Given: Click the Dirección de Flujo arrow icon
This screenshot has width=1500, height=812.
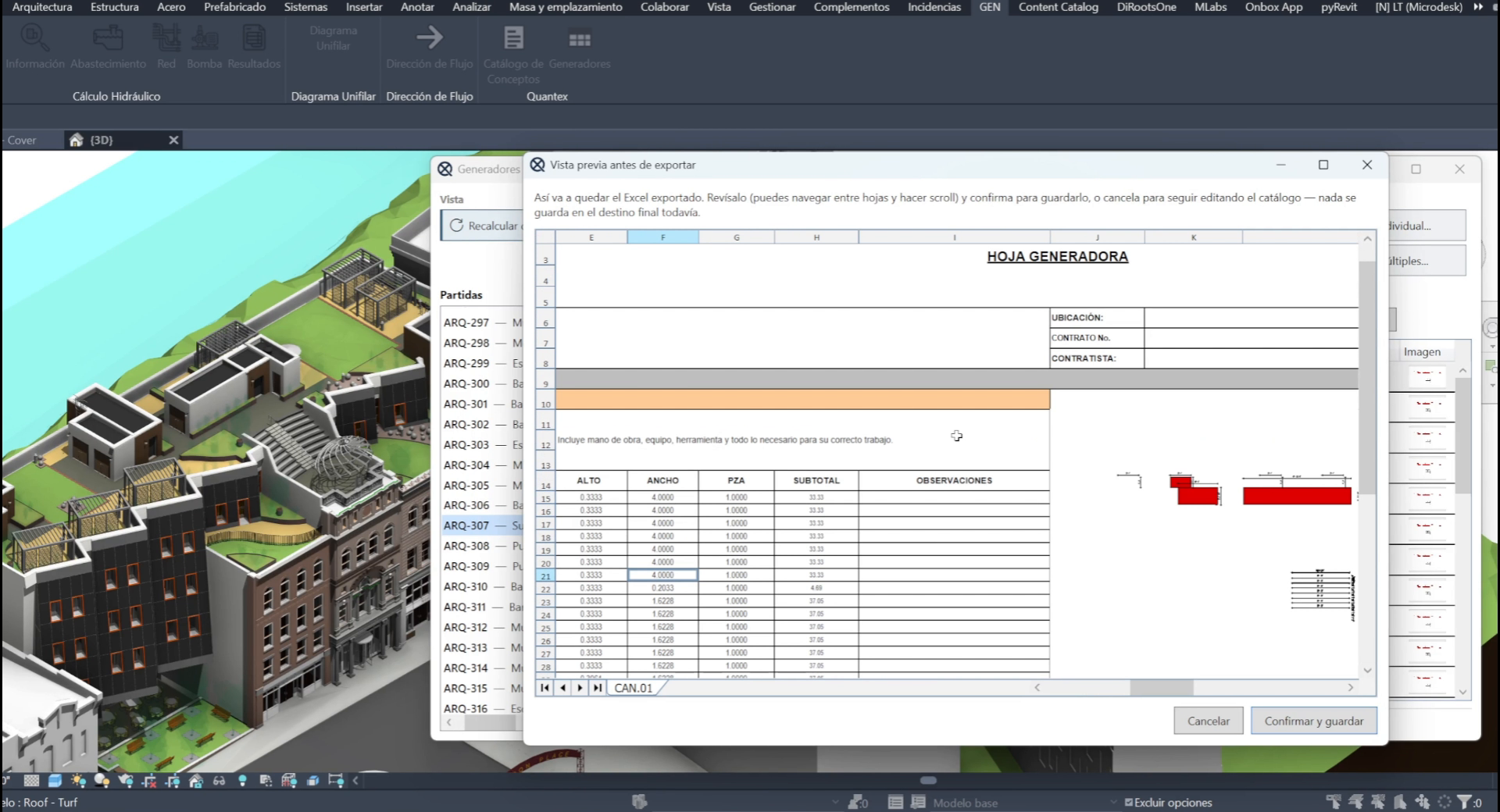Looking at the screenshot, I should [x=429, y=37].
